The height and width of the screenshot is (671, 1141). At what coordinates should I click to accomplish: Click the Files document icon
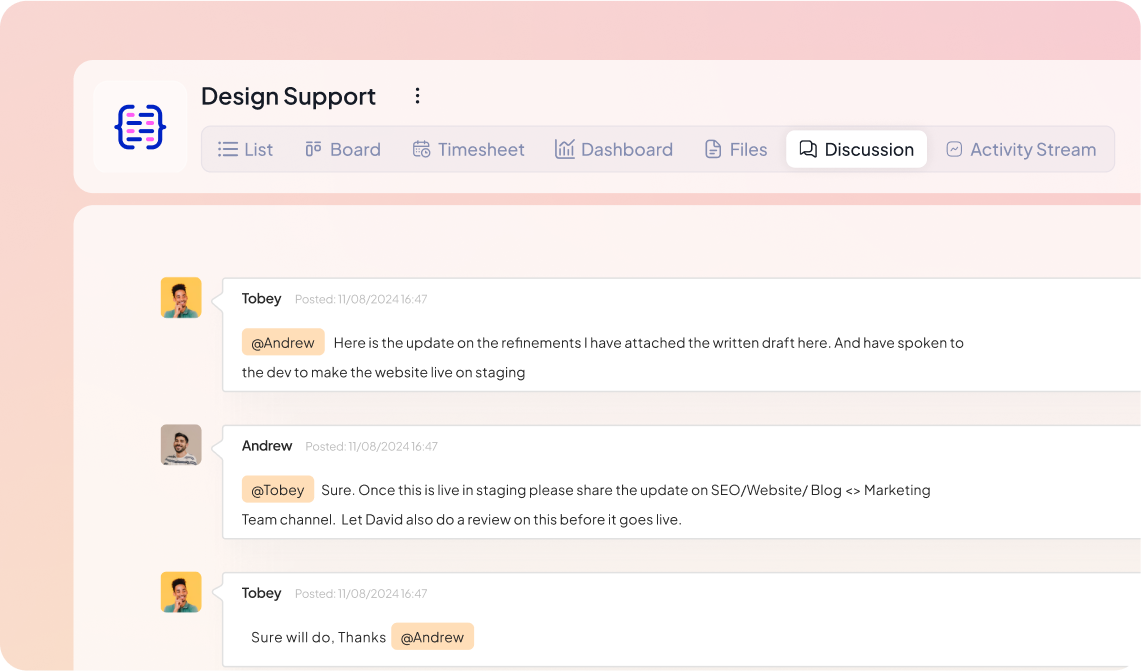tap(713, 149)
